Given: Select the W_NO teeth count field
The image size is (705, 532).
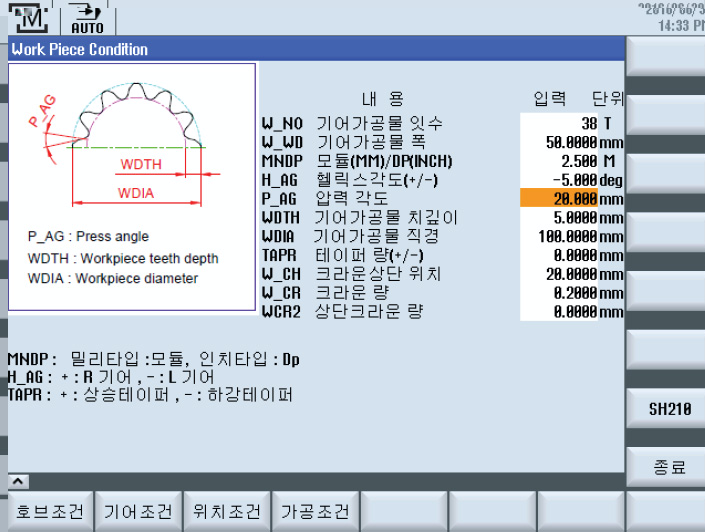Looking at the screenshot, I should 560,124.
